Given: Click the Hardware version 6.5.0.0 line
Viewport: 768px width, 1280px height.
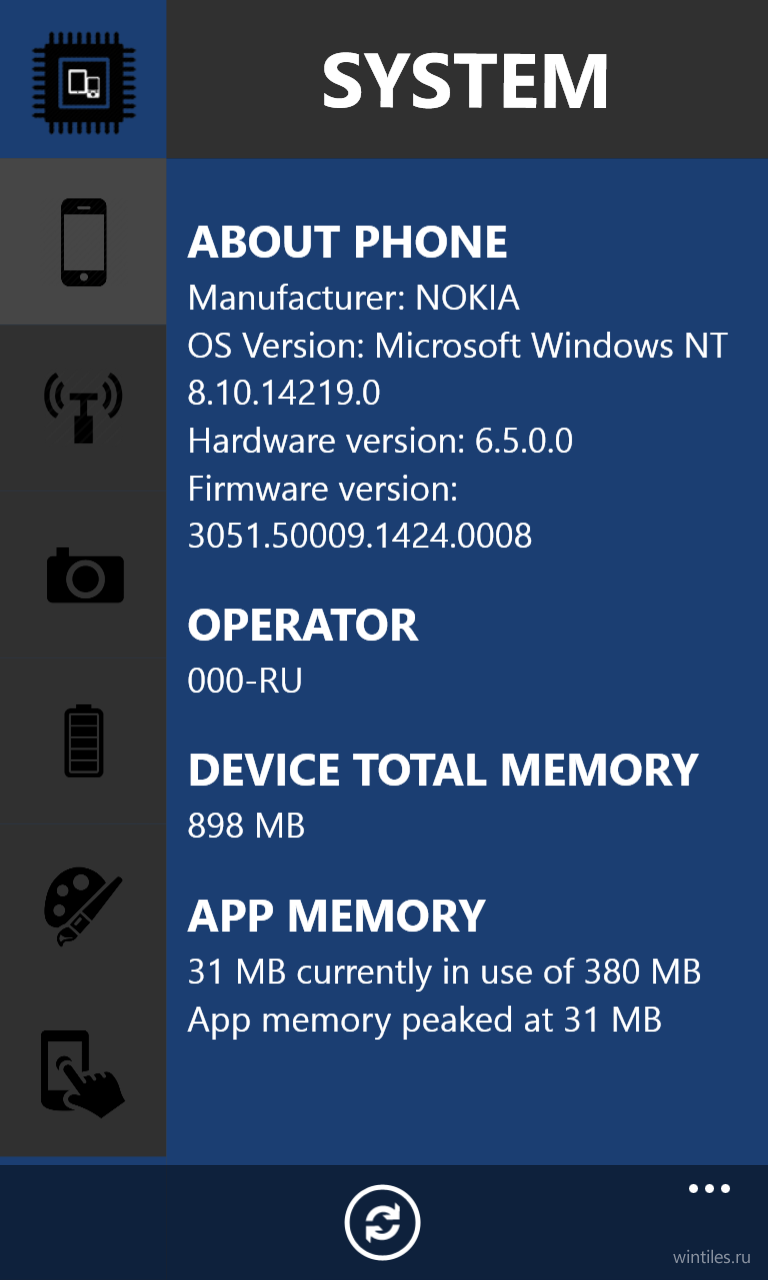Looking at the screenshot, I should tap(380, 441).
